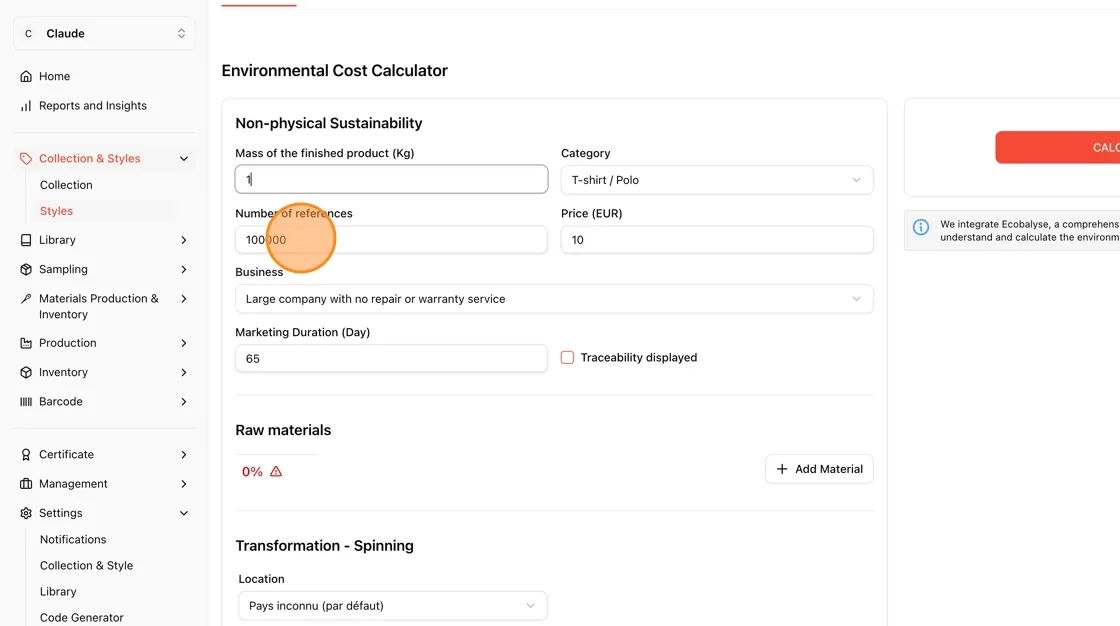Click the red Calculate button
The width and height of the screenshot is (1120, 626).
[x=1057, y=147]
